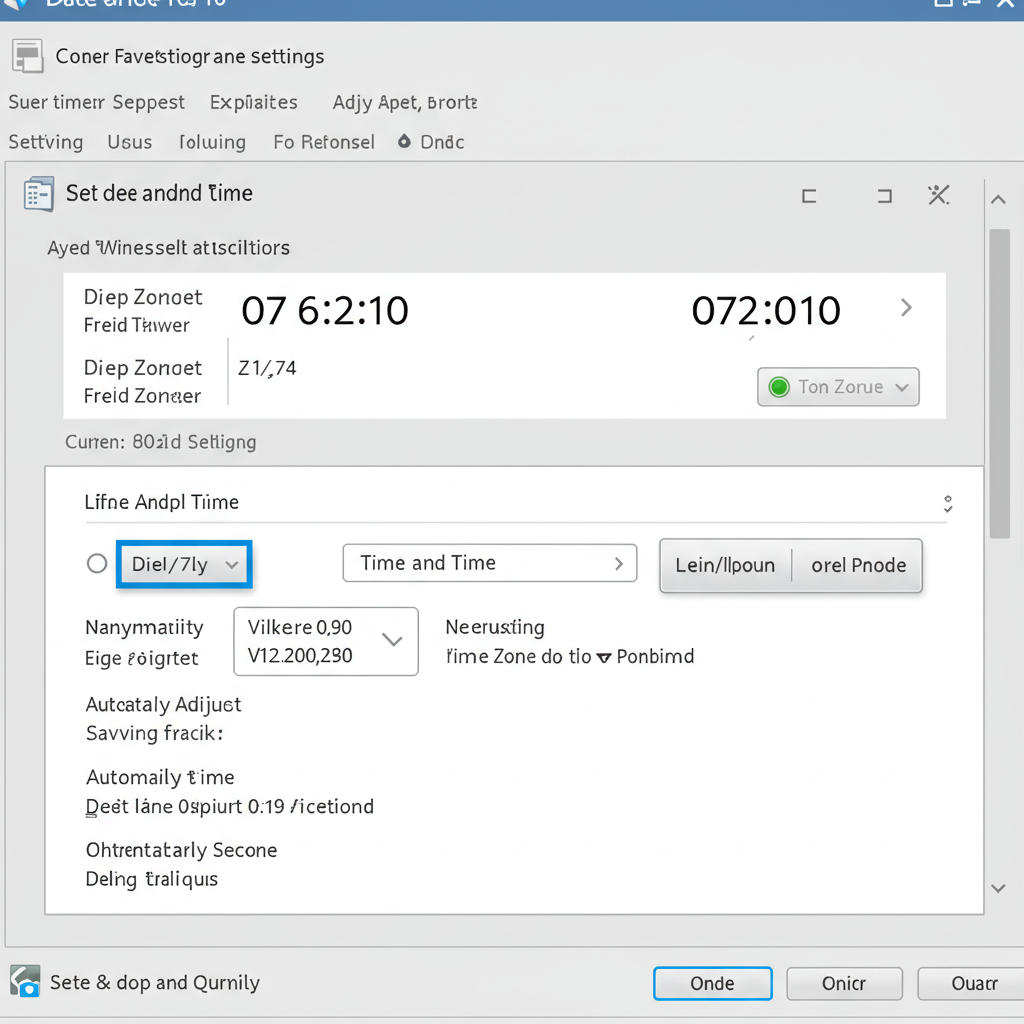1024x1024 pixels.
Task: Expand the Time and Time selector
Action: [x=490, y=563]
